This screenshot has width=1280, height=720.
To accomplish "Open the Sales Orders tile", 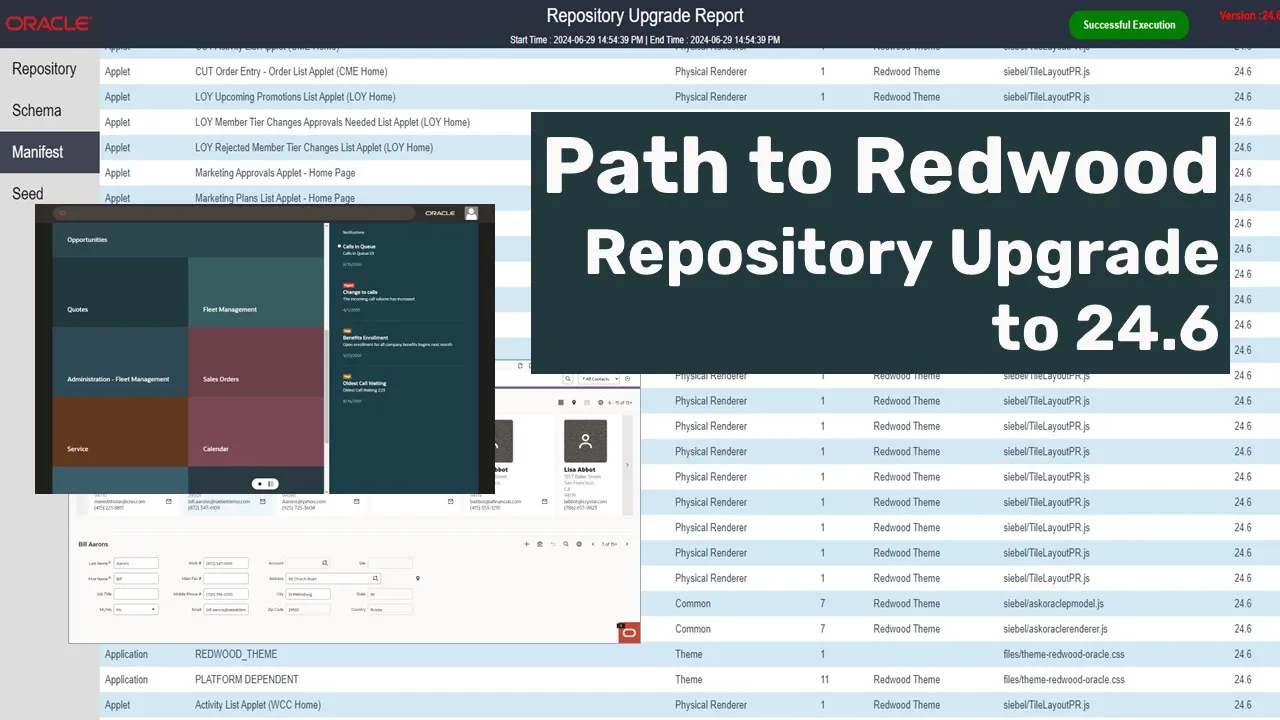I will point(256,362).
